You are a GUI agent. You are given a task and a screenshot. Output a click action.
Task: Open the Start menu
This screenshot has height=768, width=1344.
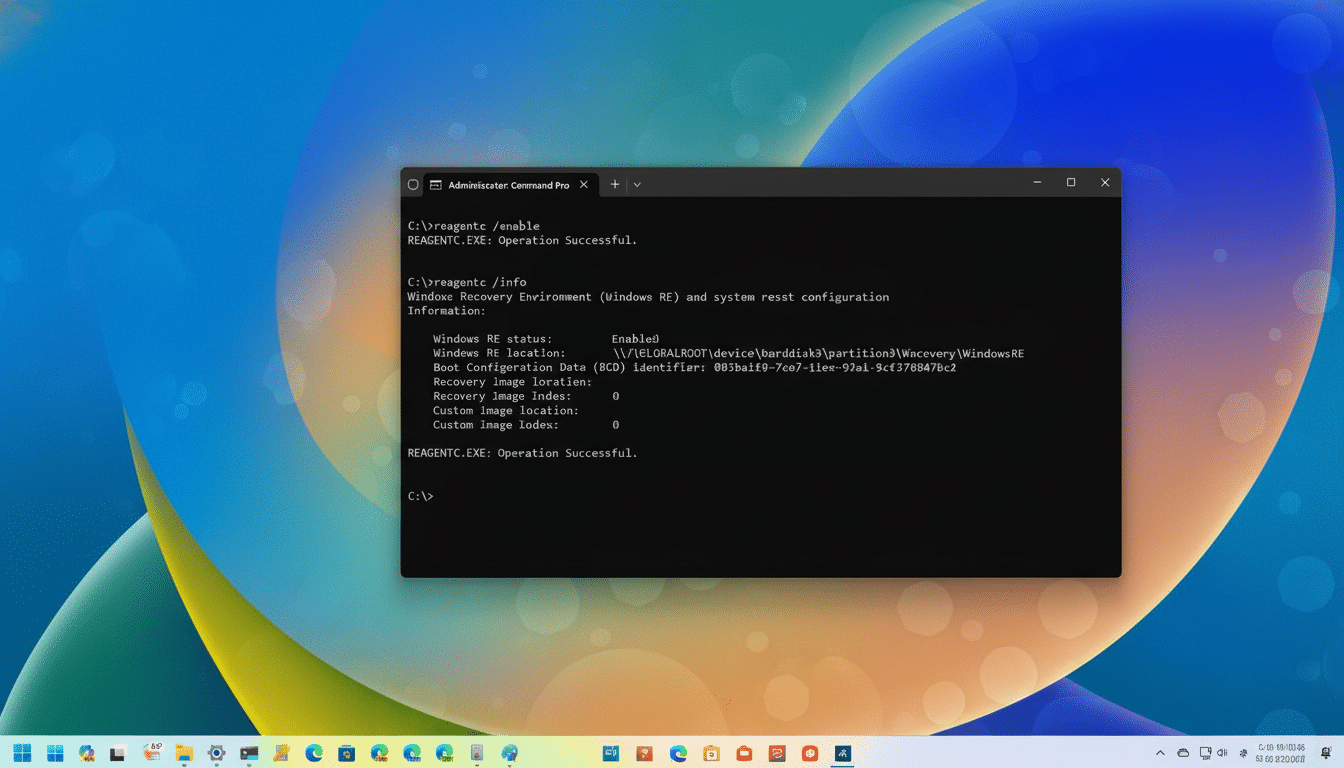[x=21, y=753]
